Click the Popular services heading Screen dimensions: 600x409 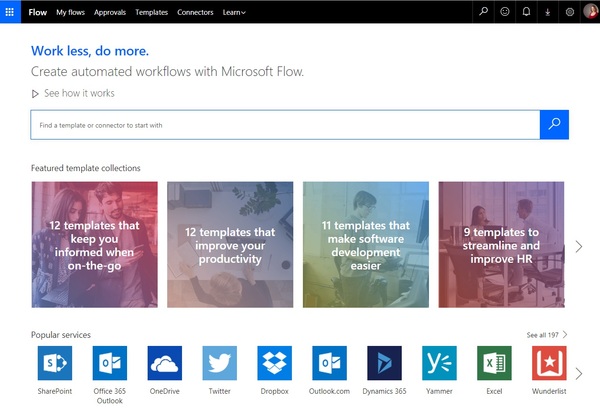pos(61,335)
